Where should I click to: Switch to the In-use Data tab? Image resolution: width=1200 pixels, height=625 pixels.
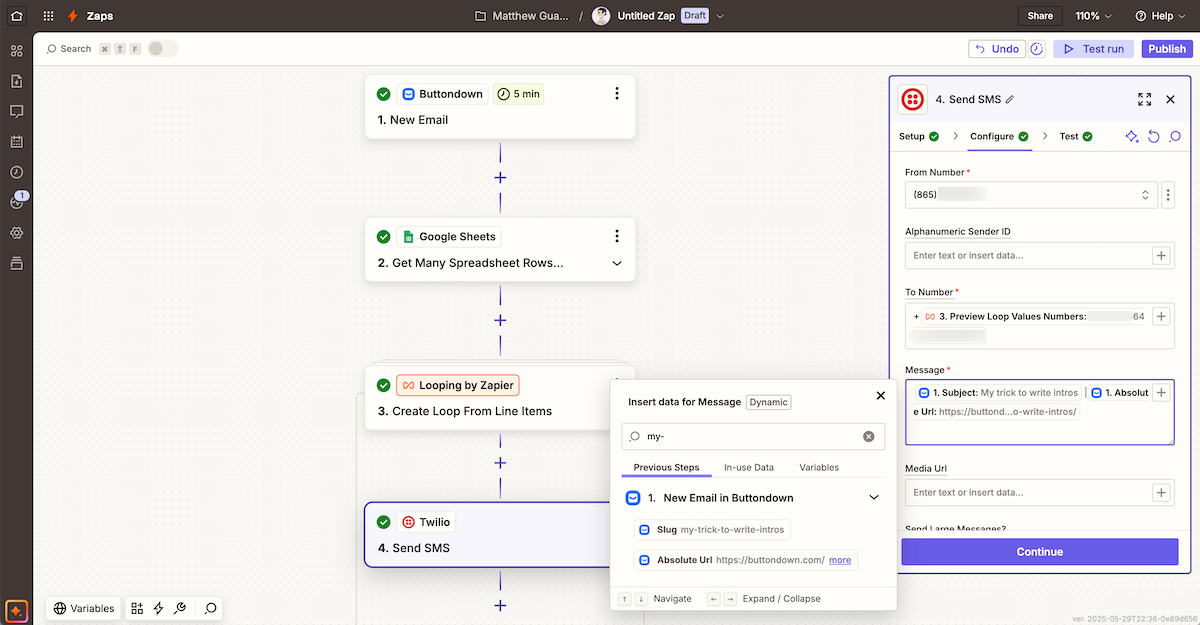(749, 467)
